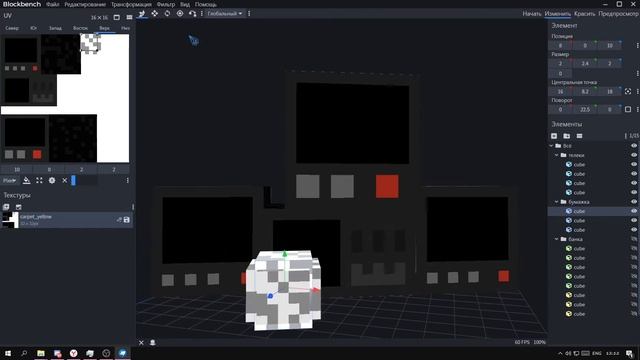Click the UV clear face X icon
Viewport: 640px width, 360px height.
pyautogui.click(x=64, y=180)
